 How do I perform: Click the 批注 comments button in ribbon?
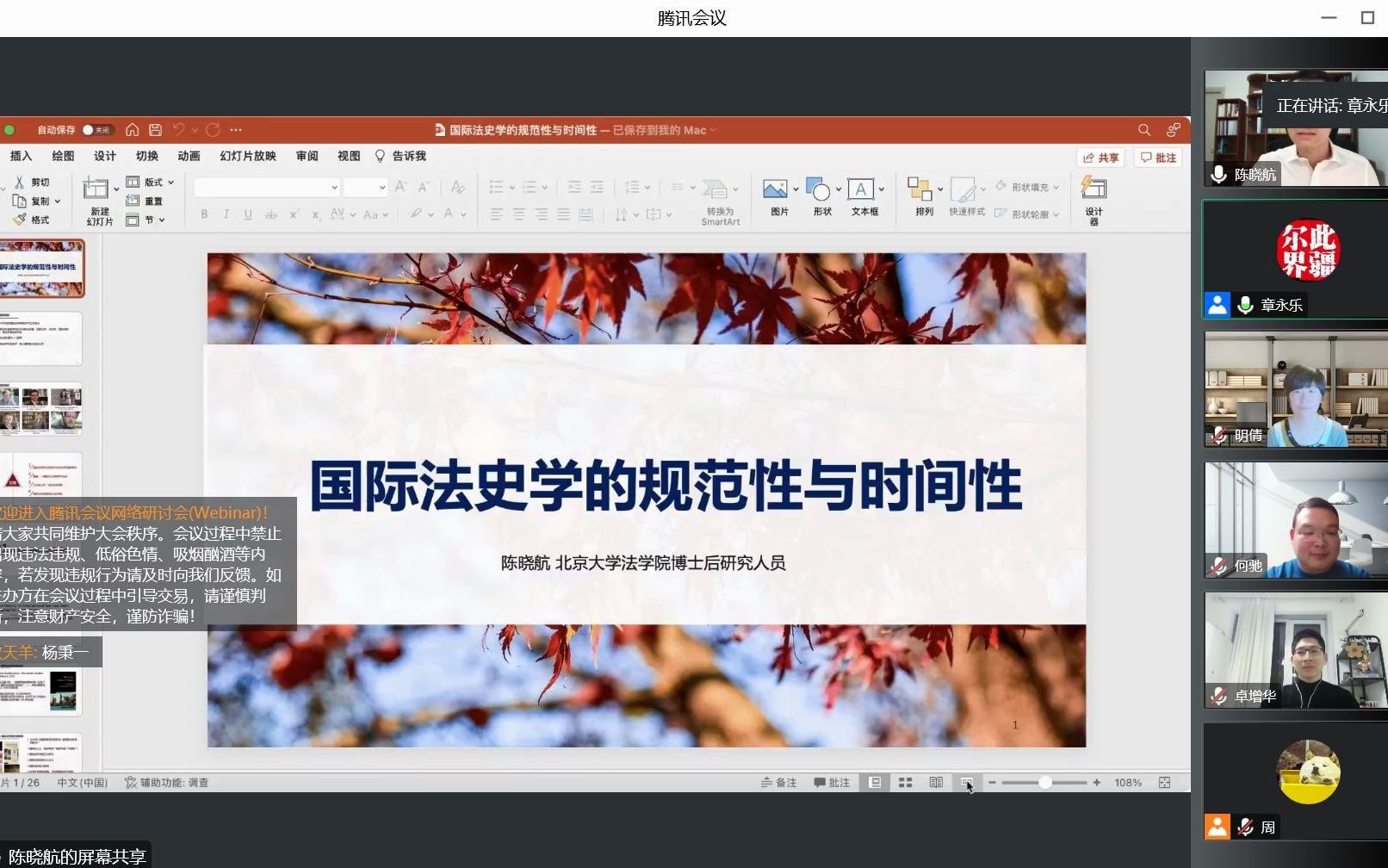1158,158
